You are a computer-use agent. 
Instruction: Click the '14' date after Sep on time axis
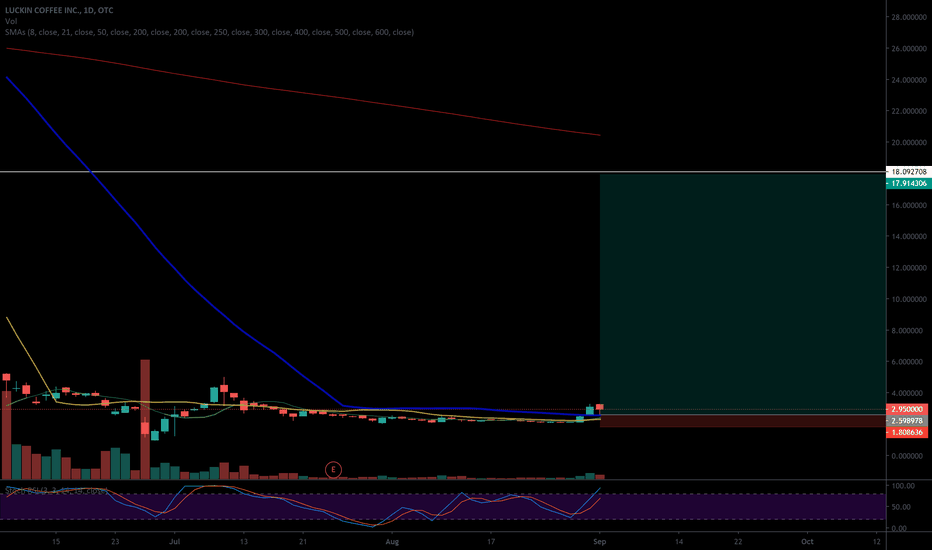coord(679,542)
